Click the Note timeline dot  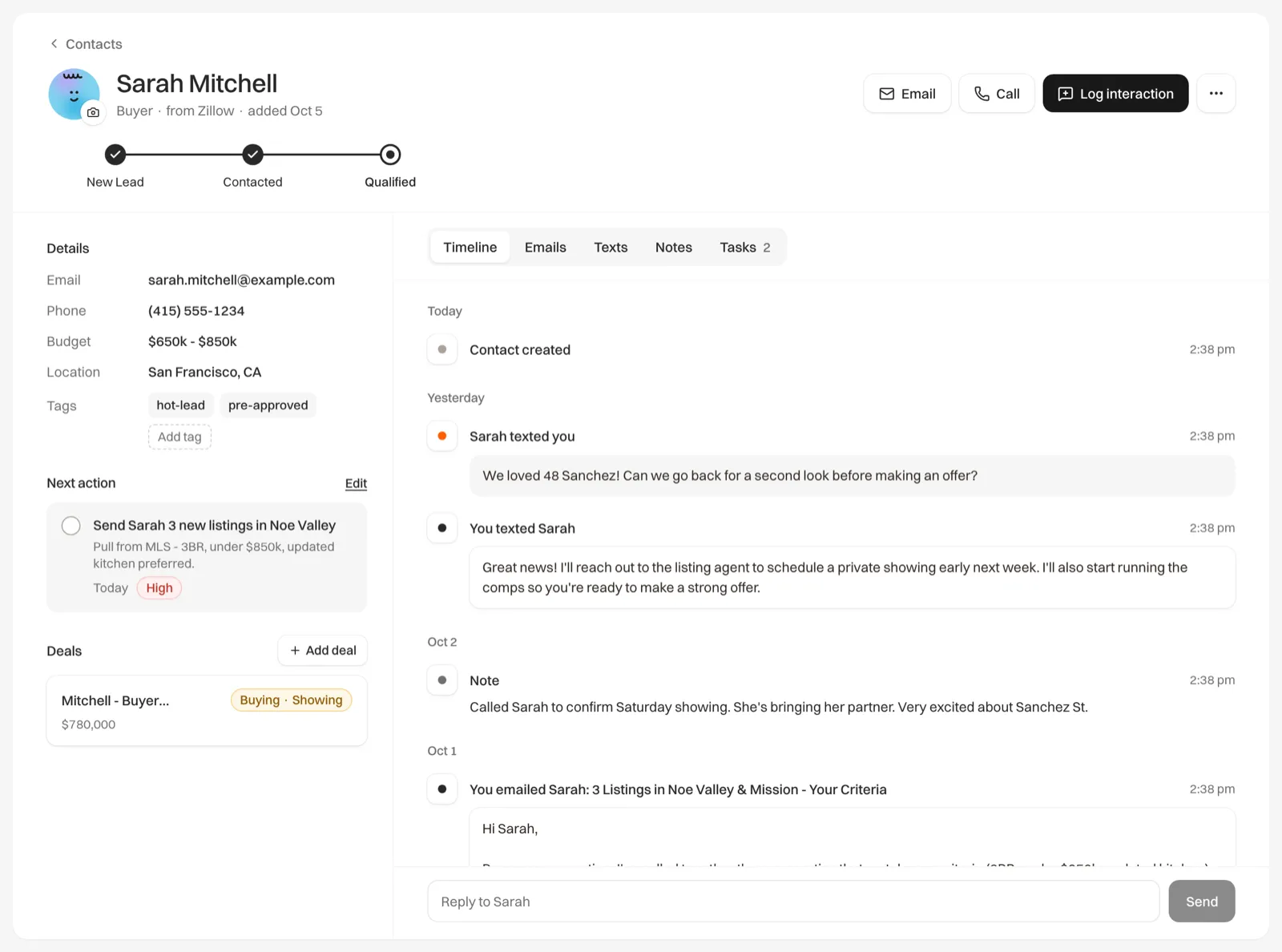[442, 680]
